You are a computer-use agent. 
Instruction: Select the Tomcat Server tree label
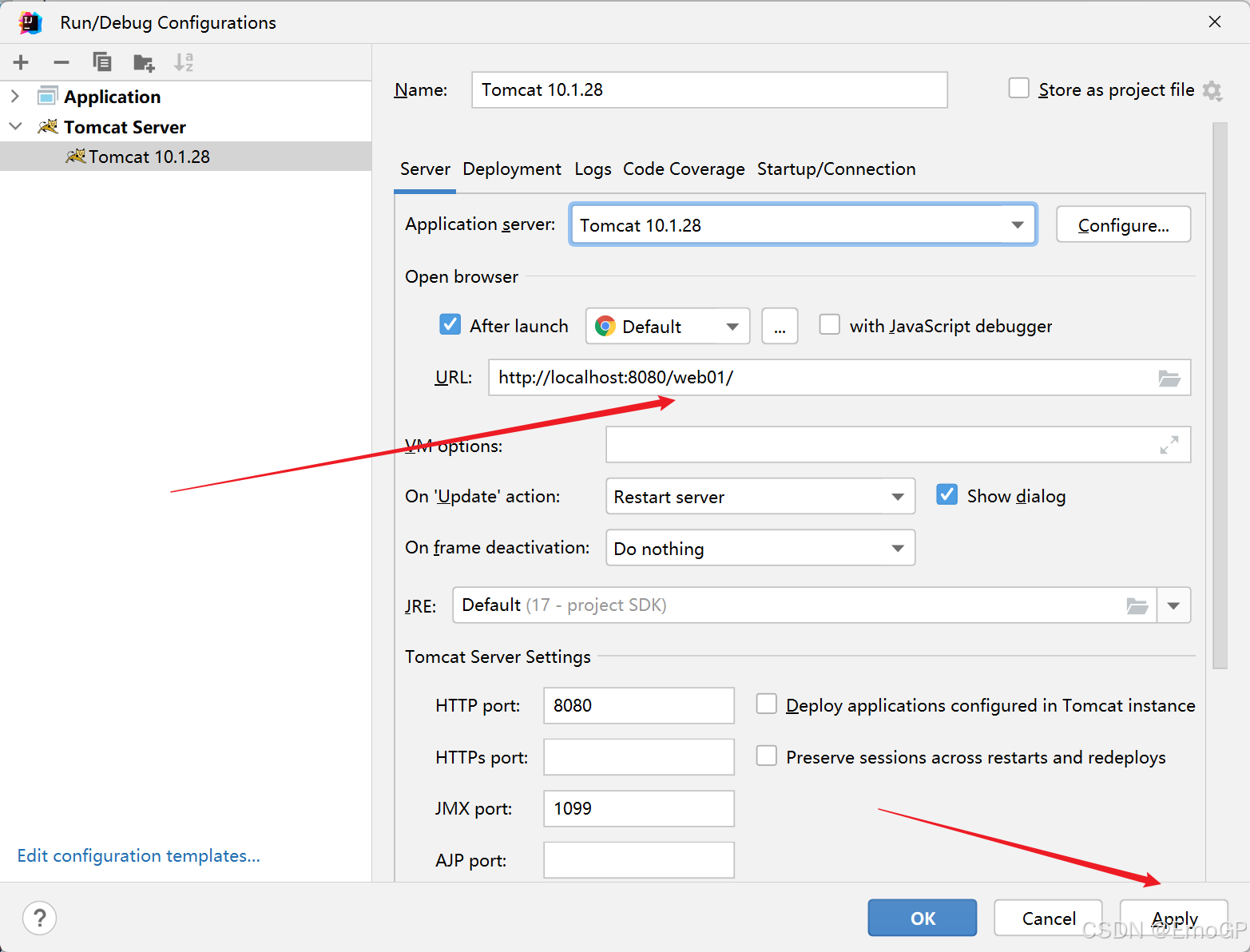125,127
